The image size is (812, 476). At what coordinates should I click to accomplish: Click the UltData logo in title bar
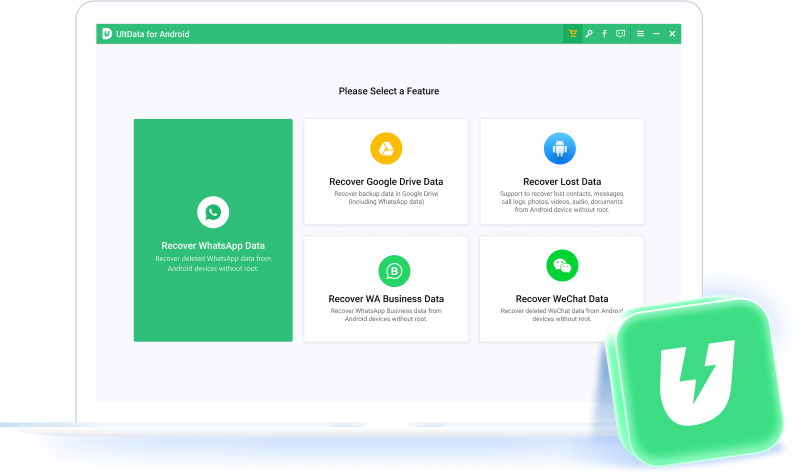107,34
